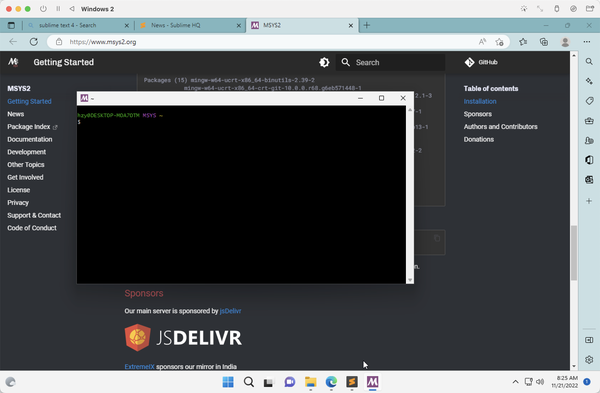Open the Edge sidebar Games icon
This screenshot has width=600, height=393.
[x=589, y=140]
